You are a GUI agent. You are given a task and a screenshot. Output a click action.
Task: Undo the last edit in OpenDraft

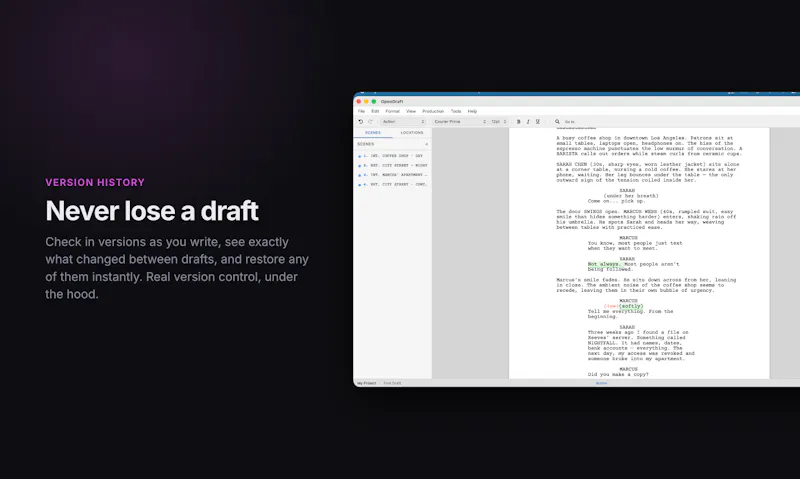361,121
